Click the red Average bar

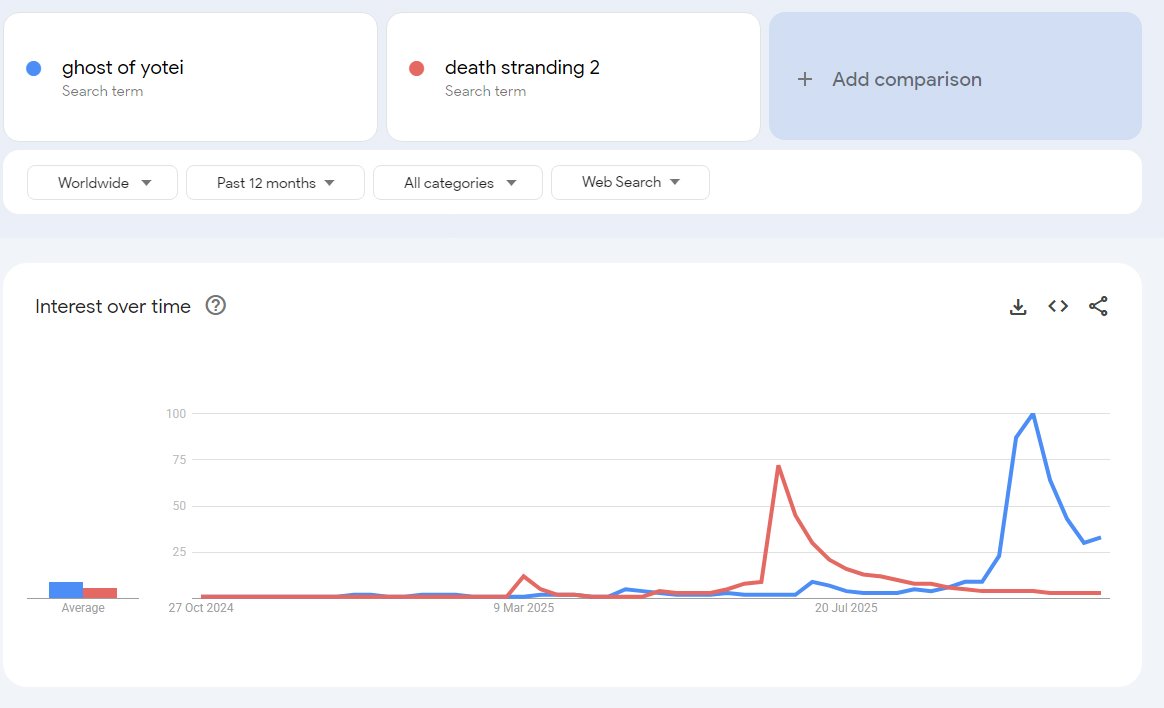(100, 593)
